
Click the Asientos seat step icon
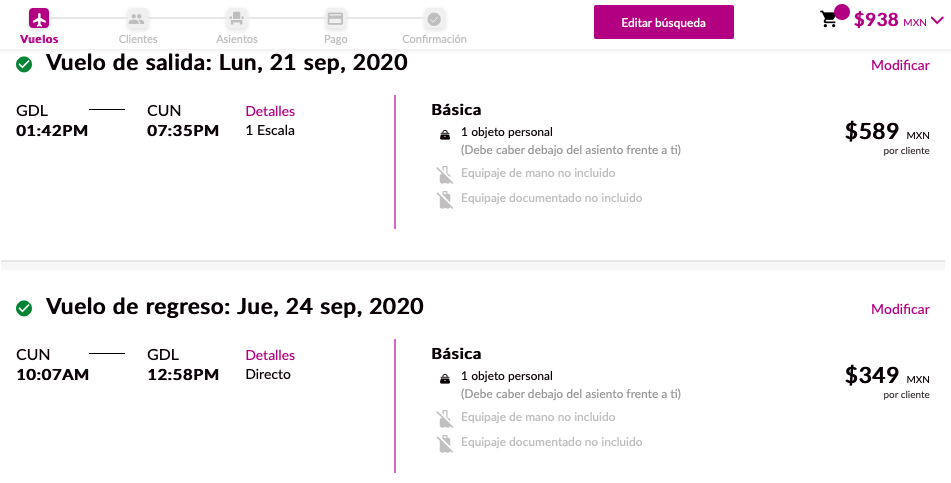[236, 18]
